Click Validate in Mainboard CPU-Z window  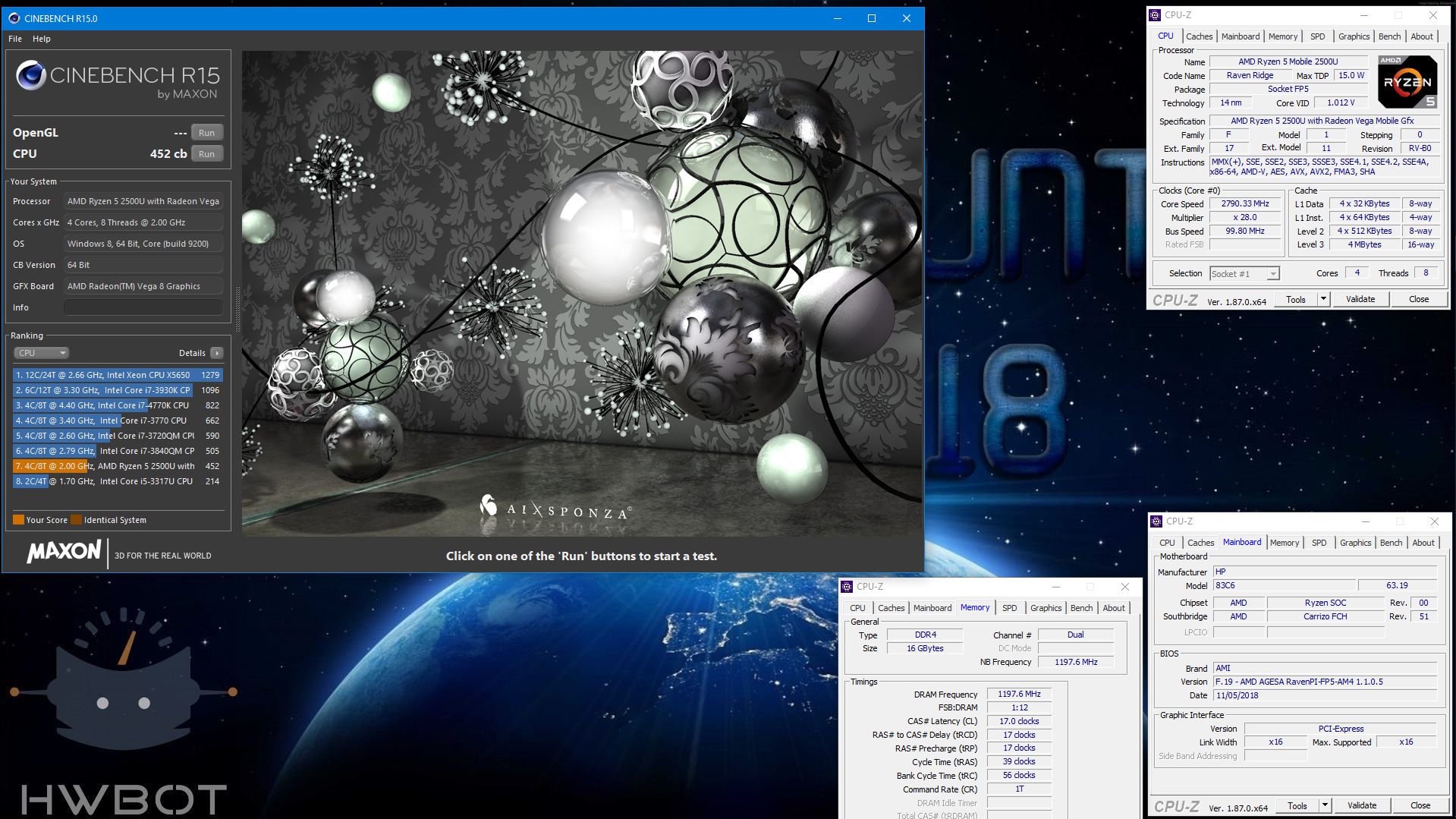1362,805
